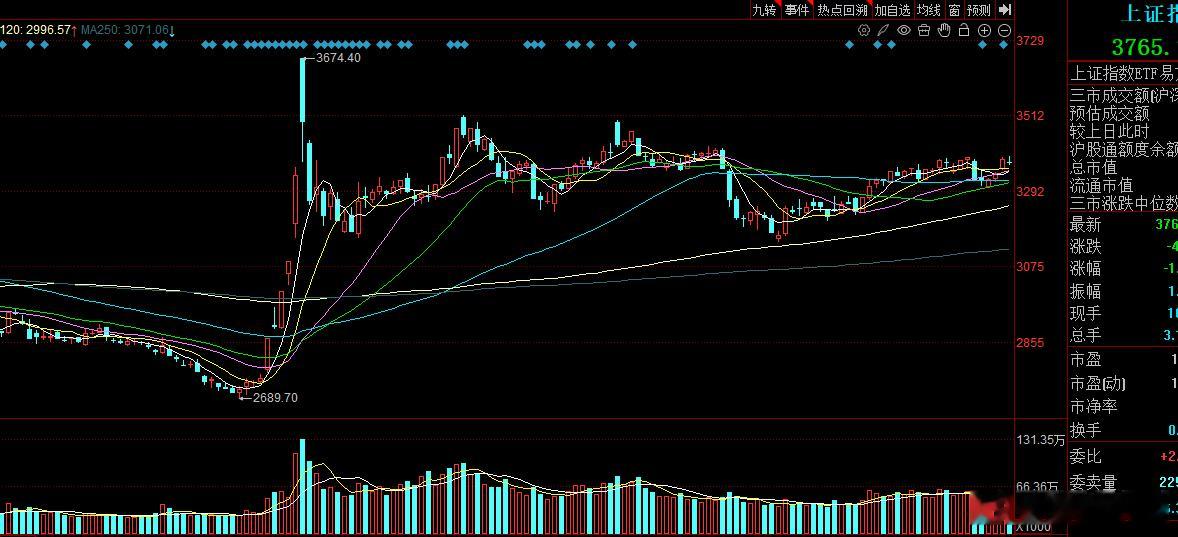1178x537 pixels.
Task: Click the 振幅 amplitude label
Action: [1085, 291]
